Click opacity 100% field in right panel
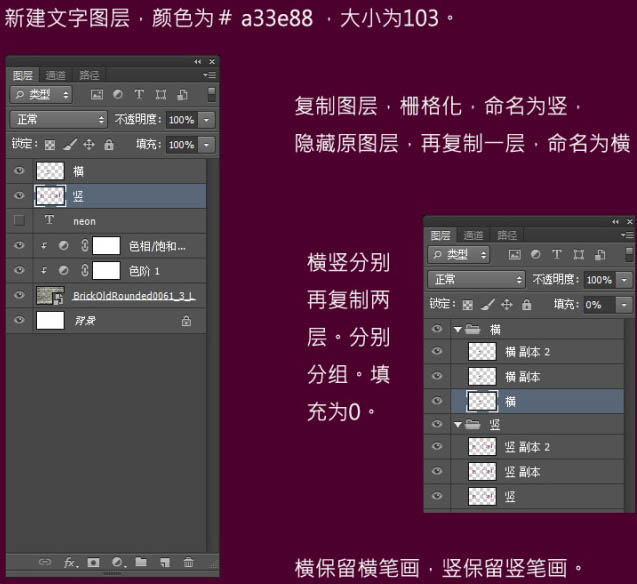 600,280
